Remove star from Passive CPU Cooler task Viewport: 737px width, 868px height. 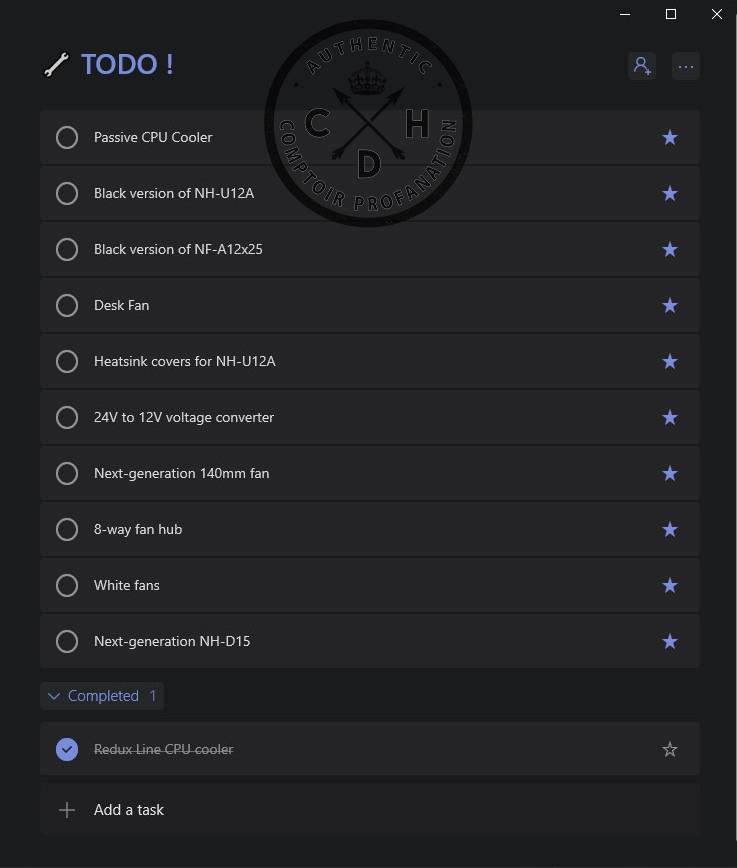[670, 137]
